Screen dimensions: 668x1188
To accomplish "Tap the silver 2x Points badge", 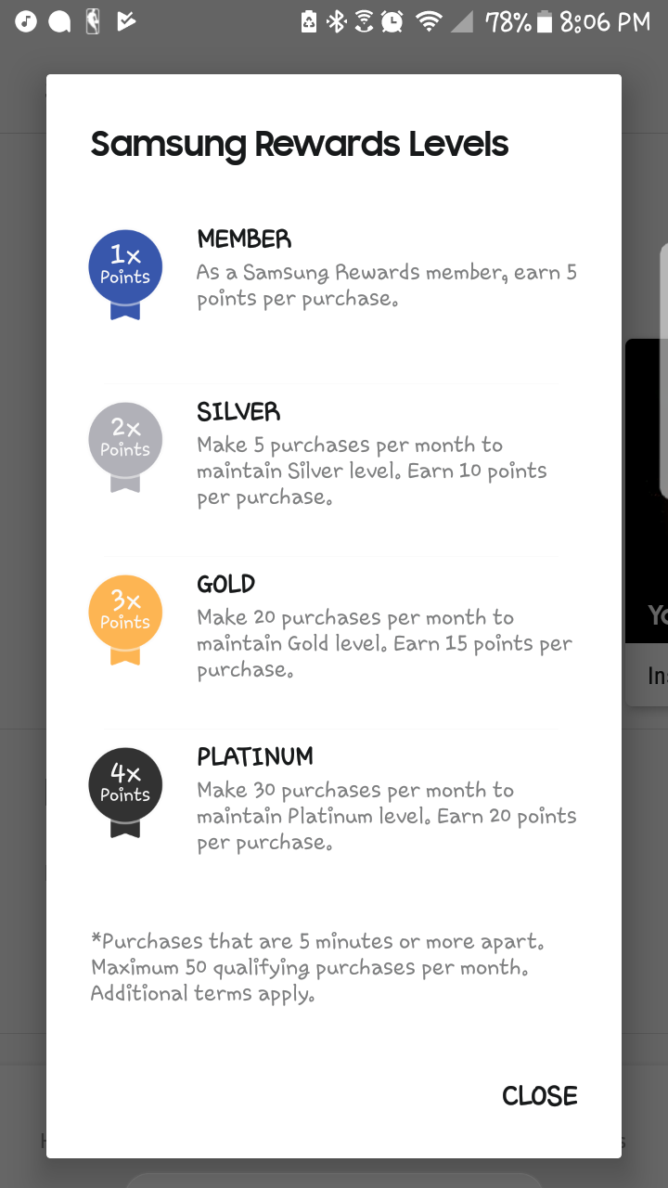I will (x=125, y=441).
